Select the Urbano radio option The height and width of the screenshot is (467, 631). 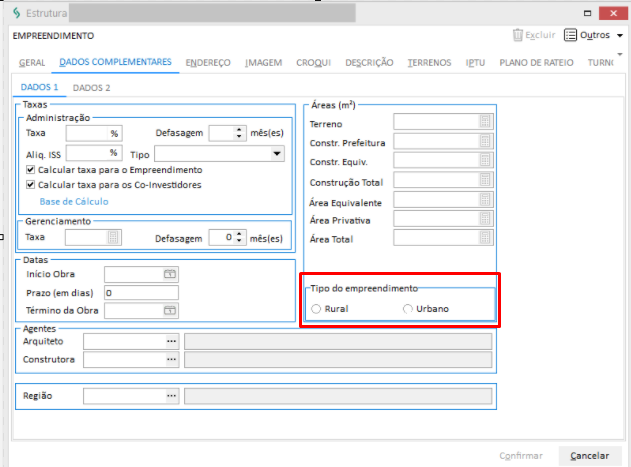coord(407,309)
